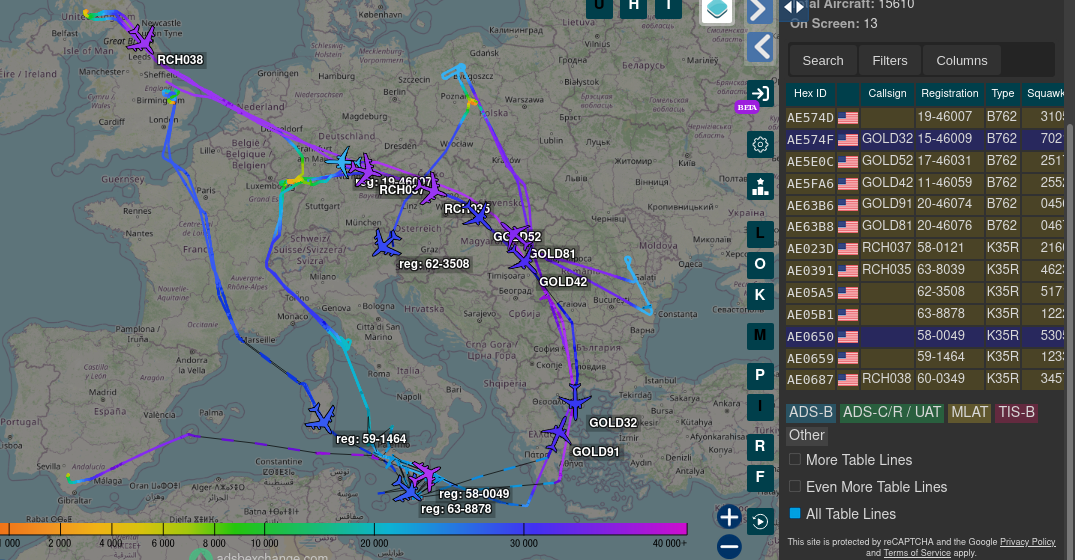
Task: Open the Columns tab
Action: tap(962, 60)
